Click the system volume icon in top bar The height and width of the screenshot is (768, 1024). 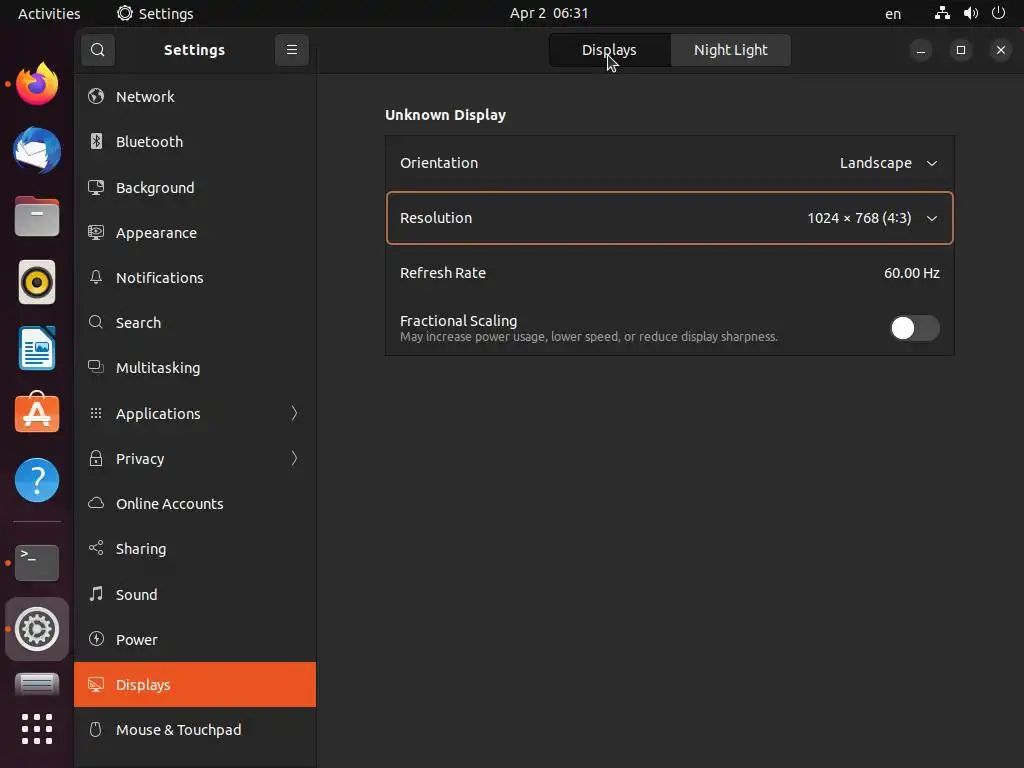970,13
